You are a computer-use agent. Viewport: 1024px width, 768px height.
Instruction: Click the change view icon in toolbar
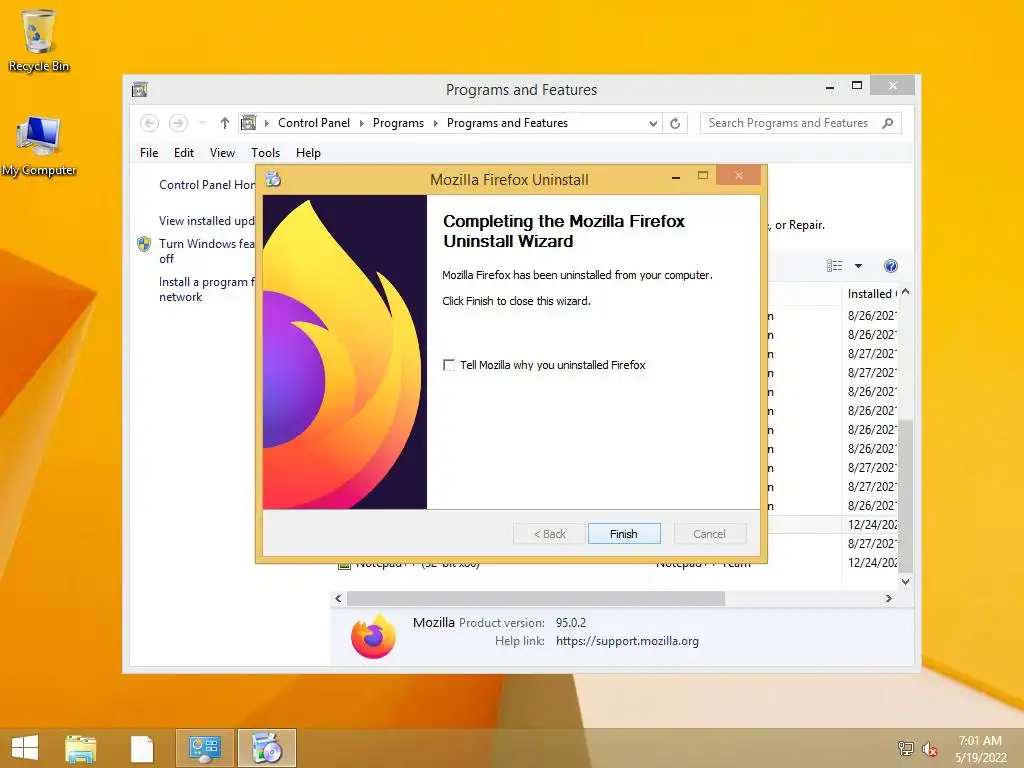tap(834, 266)
